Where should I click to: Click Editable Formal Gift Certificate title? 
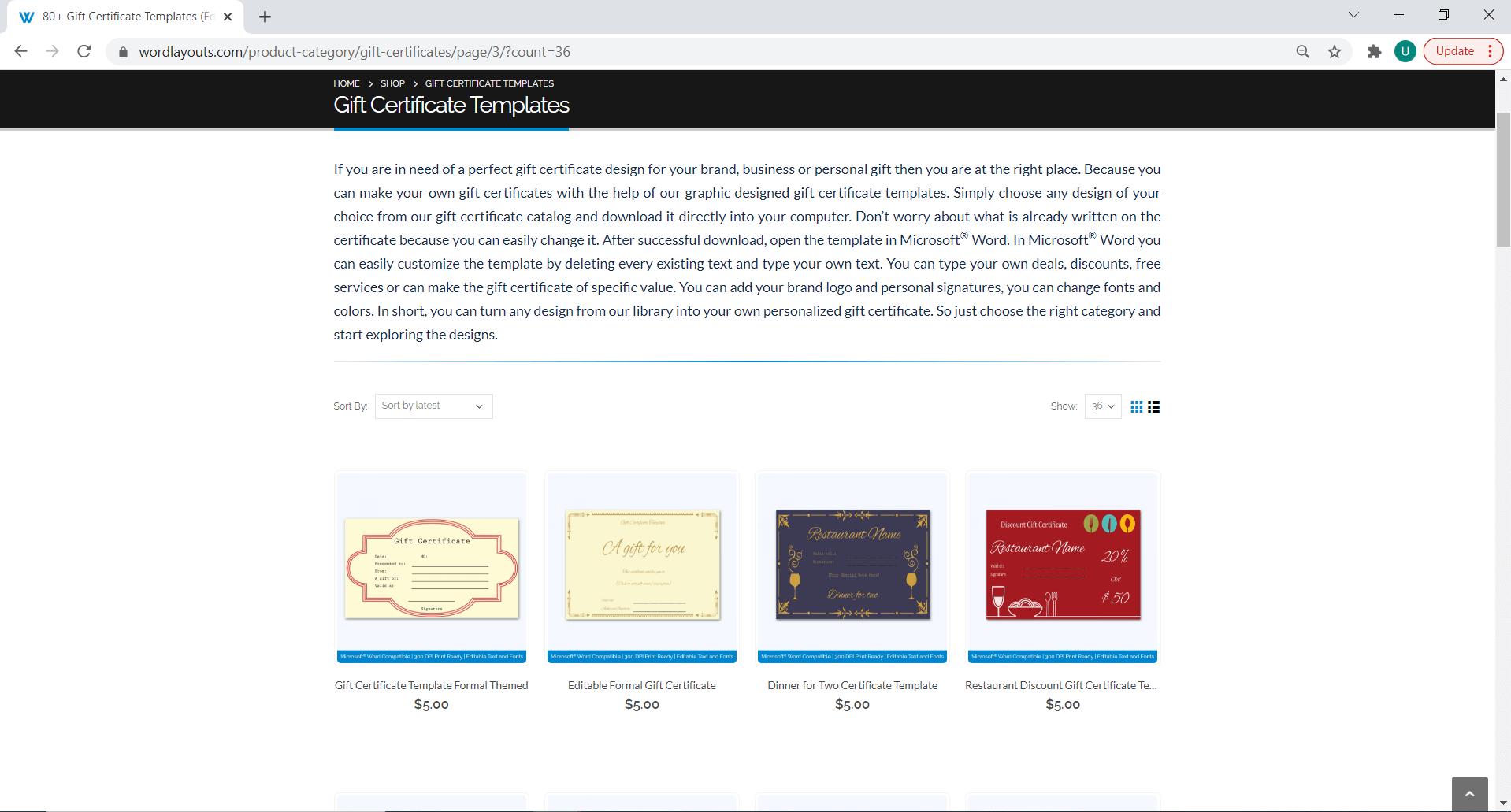(x=642, y=685)
